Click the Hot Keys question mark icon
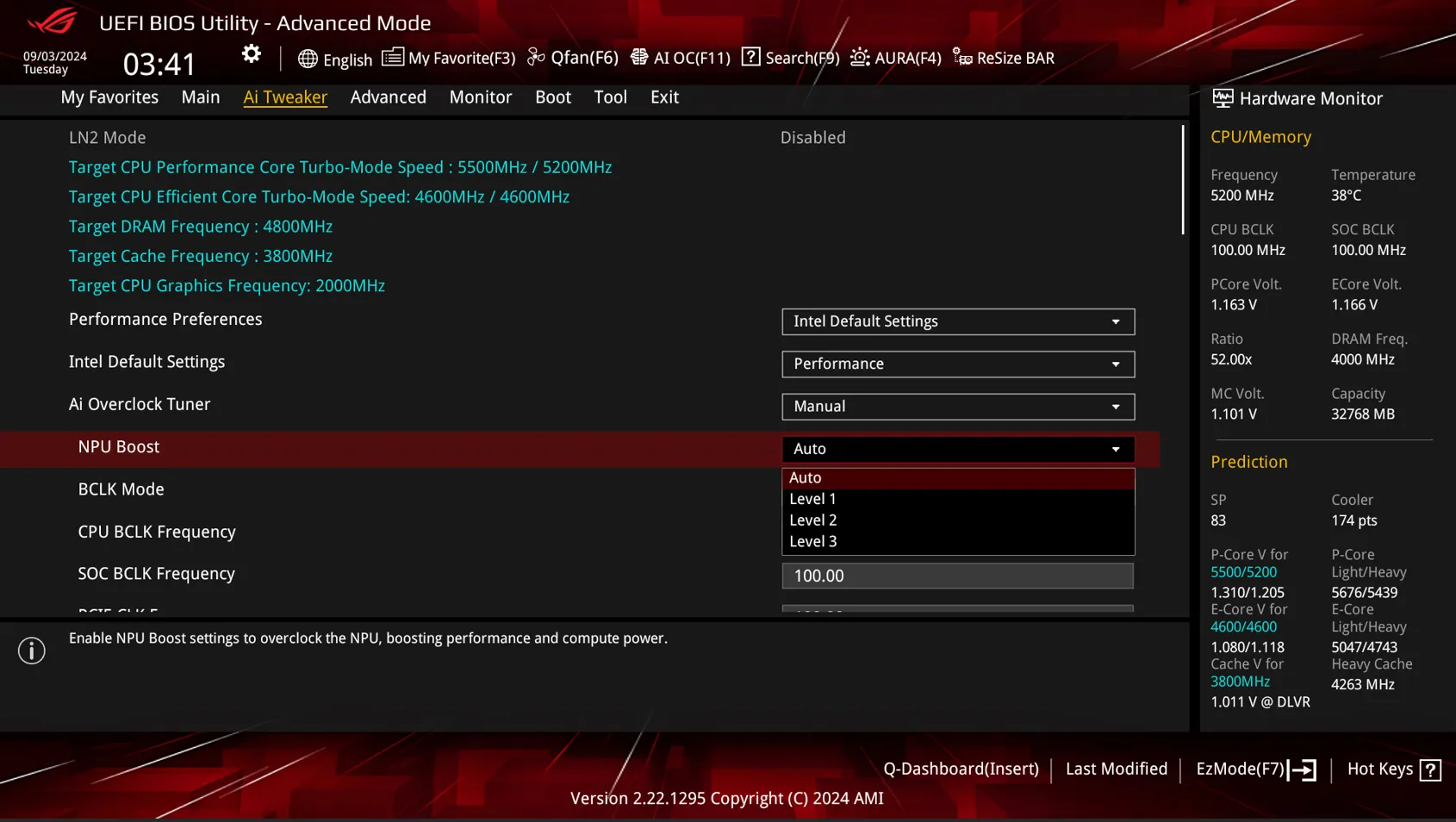 (x=1430, y=769)
